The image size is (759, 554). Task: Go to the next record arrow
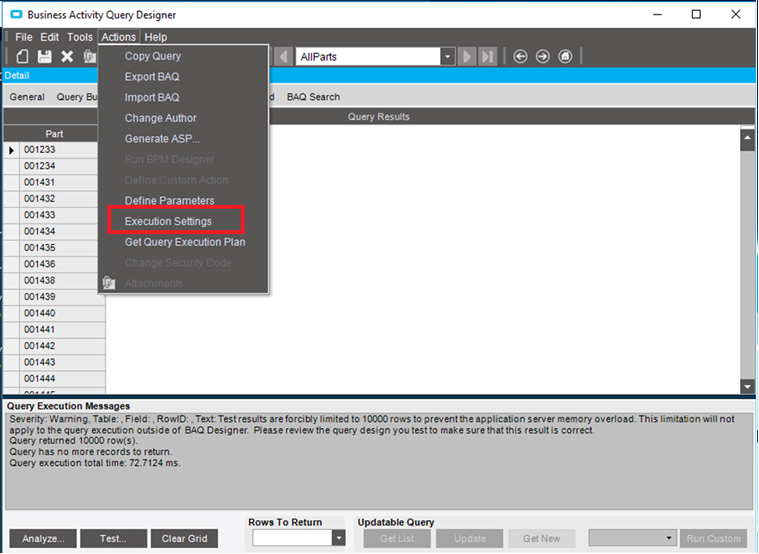pos(466,57)
